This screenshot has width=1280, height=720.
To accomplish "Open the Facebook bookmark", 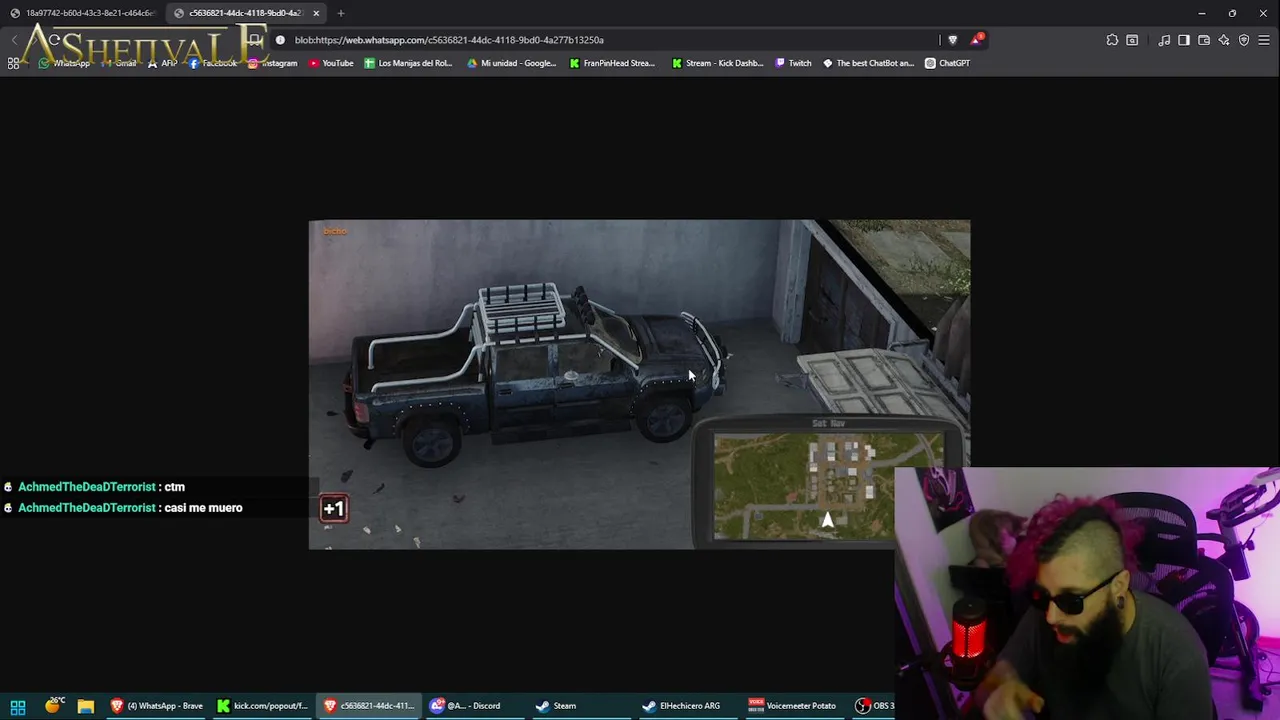I will [x=213, y=63].
